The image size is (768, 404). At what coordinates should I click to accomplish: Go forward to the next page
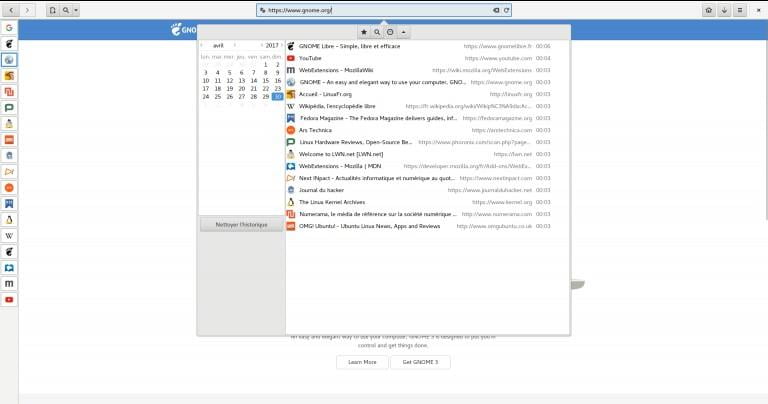click(27, 10)
